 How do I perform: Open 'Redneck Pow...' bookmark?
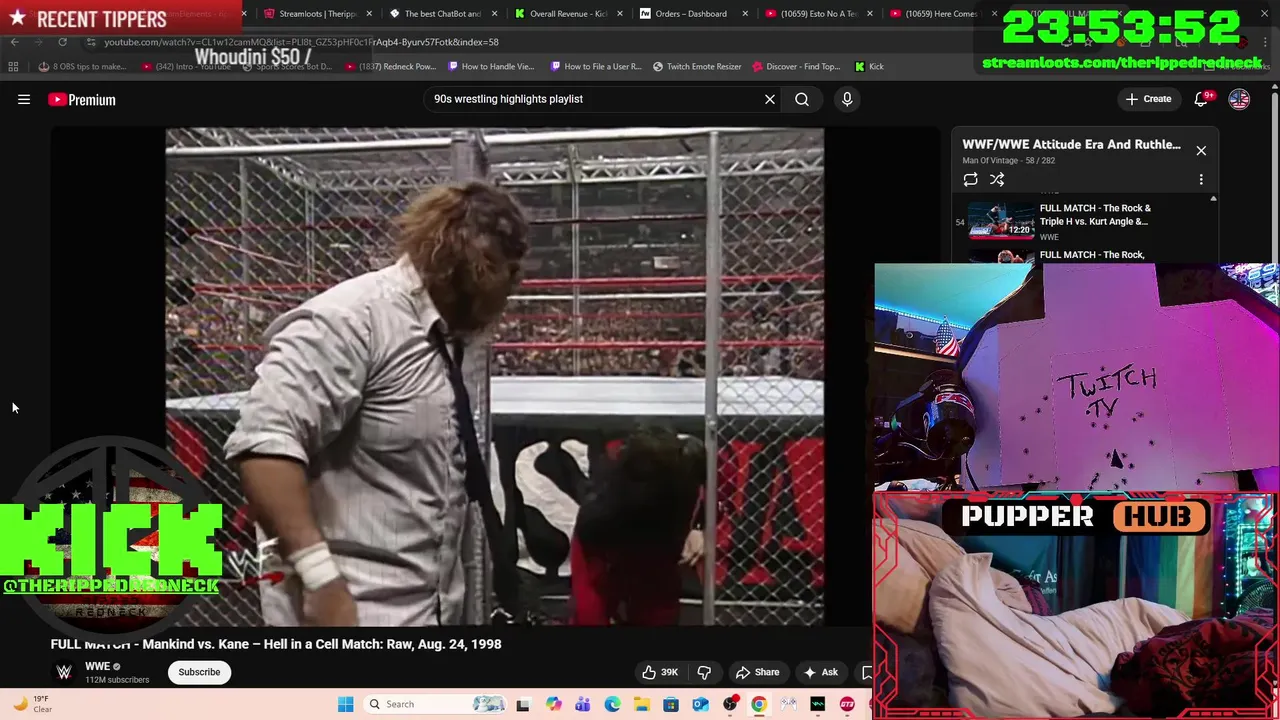tap(392, 66)
